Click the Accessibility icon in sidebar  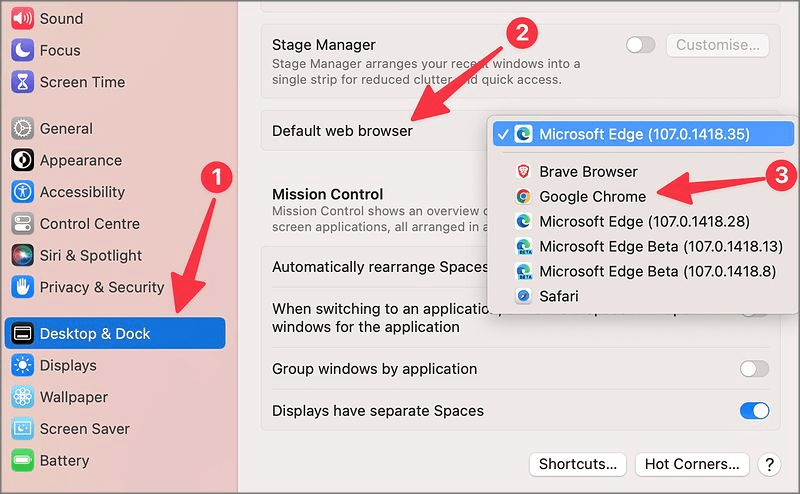pyautogui.click(x=23, y=192)
